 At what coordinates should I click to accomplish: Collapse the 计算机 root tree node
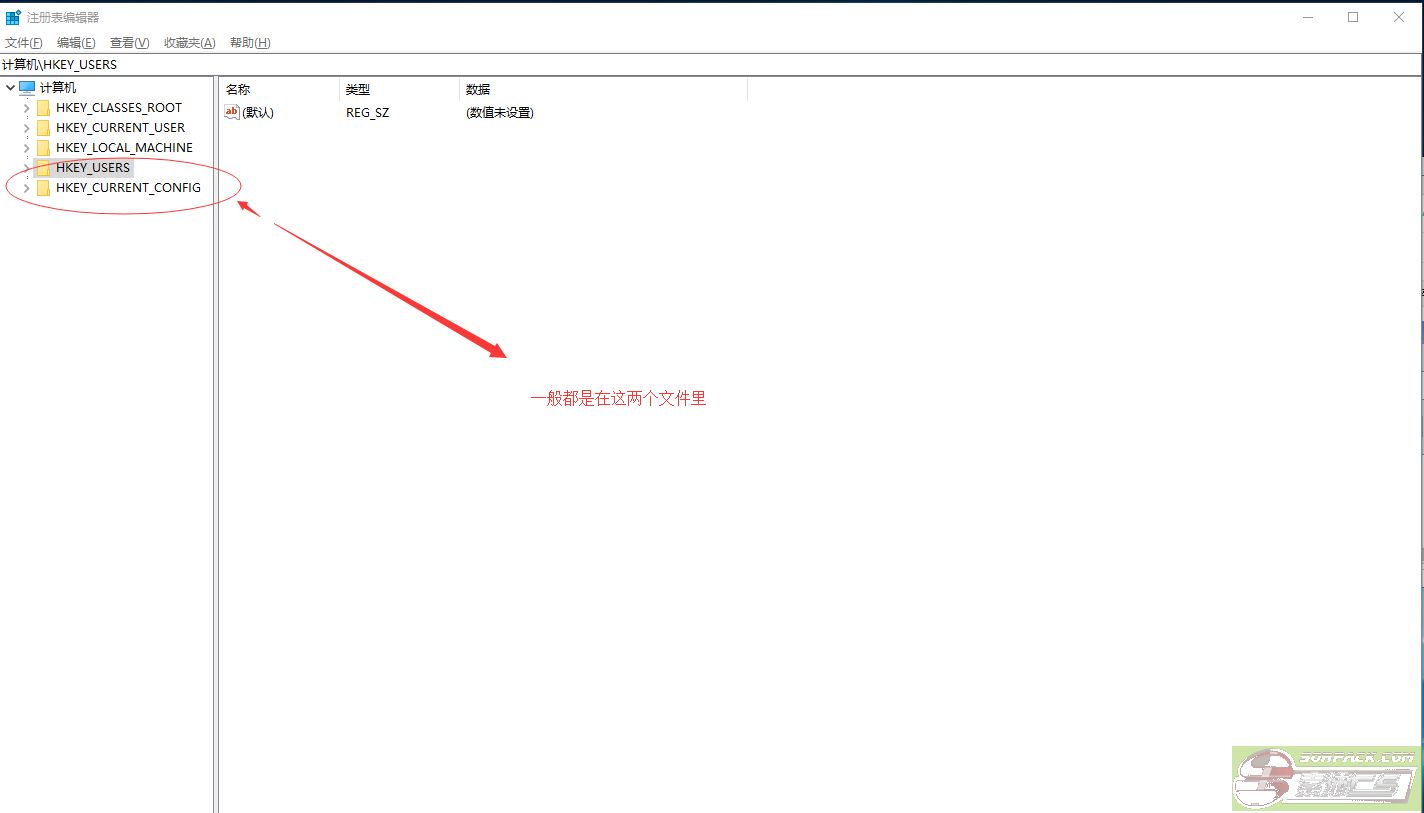pyautogui.click(x=10, y=88)
